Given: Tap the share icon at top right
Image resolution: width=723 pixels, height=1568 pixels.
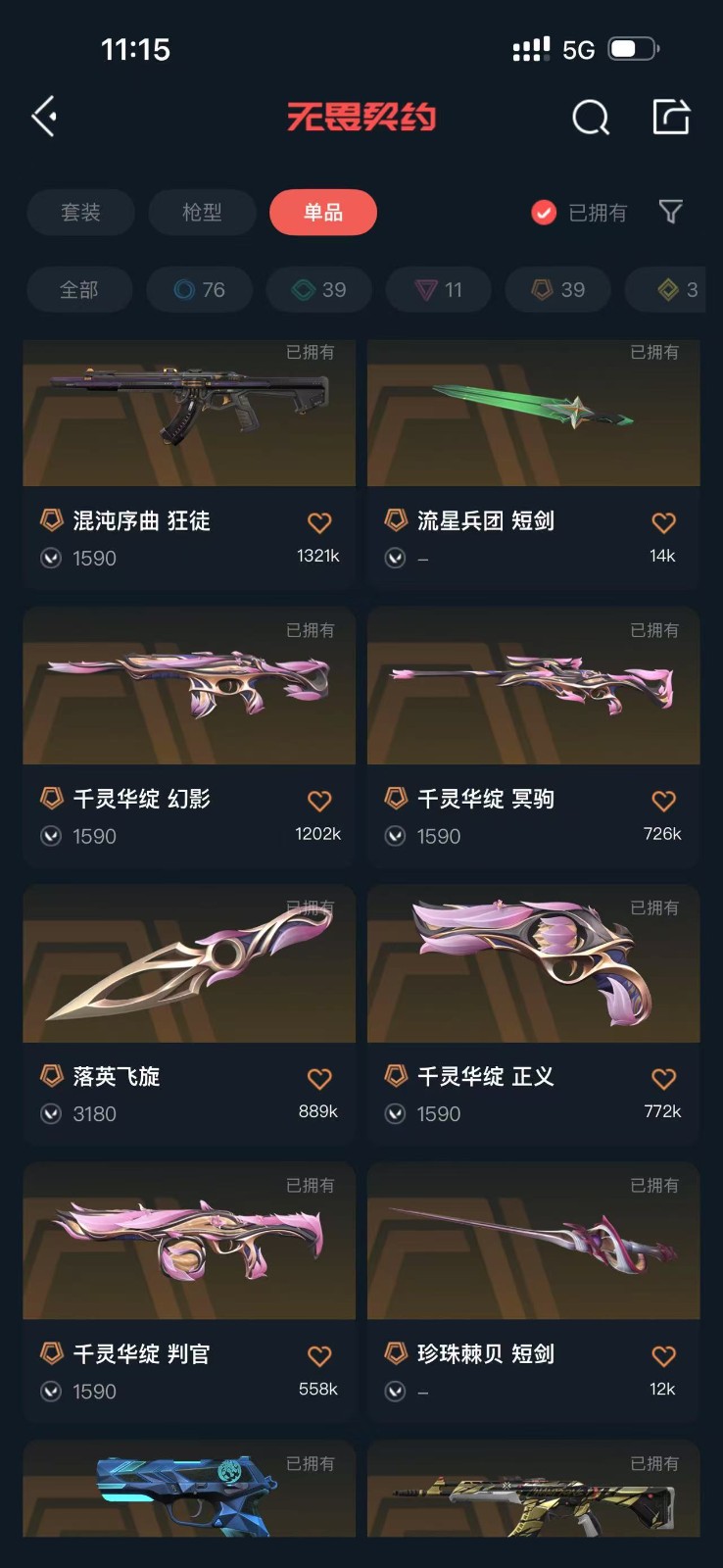Looking at the screenshot, I should (x=671, y=117).
